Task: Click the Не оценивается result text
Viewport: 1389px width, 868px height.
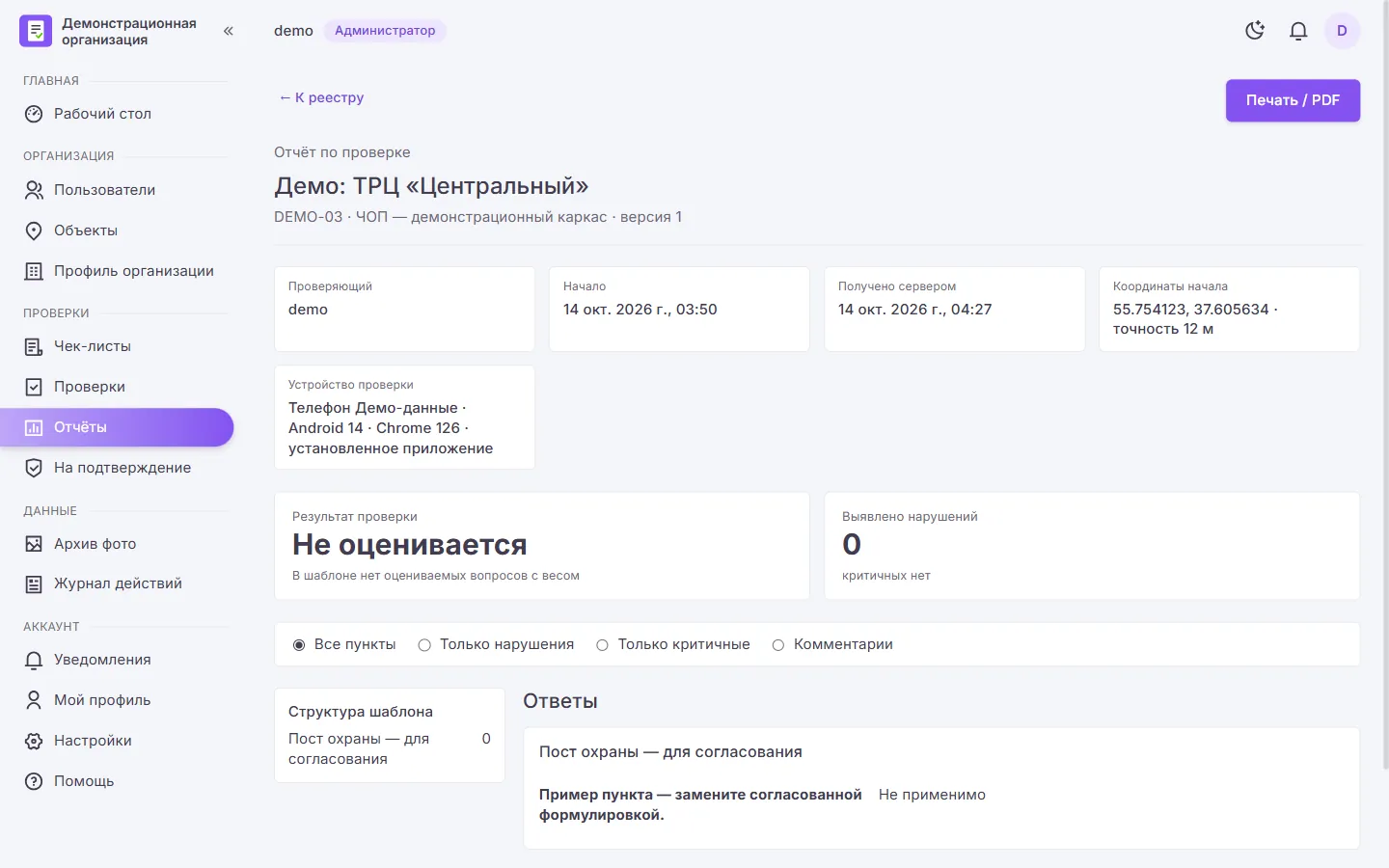Action: click(410, 545)
